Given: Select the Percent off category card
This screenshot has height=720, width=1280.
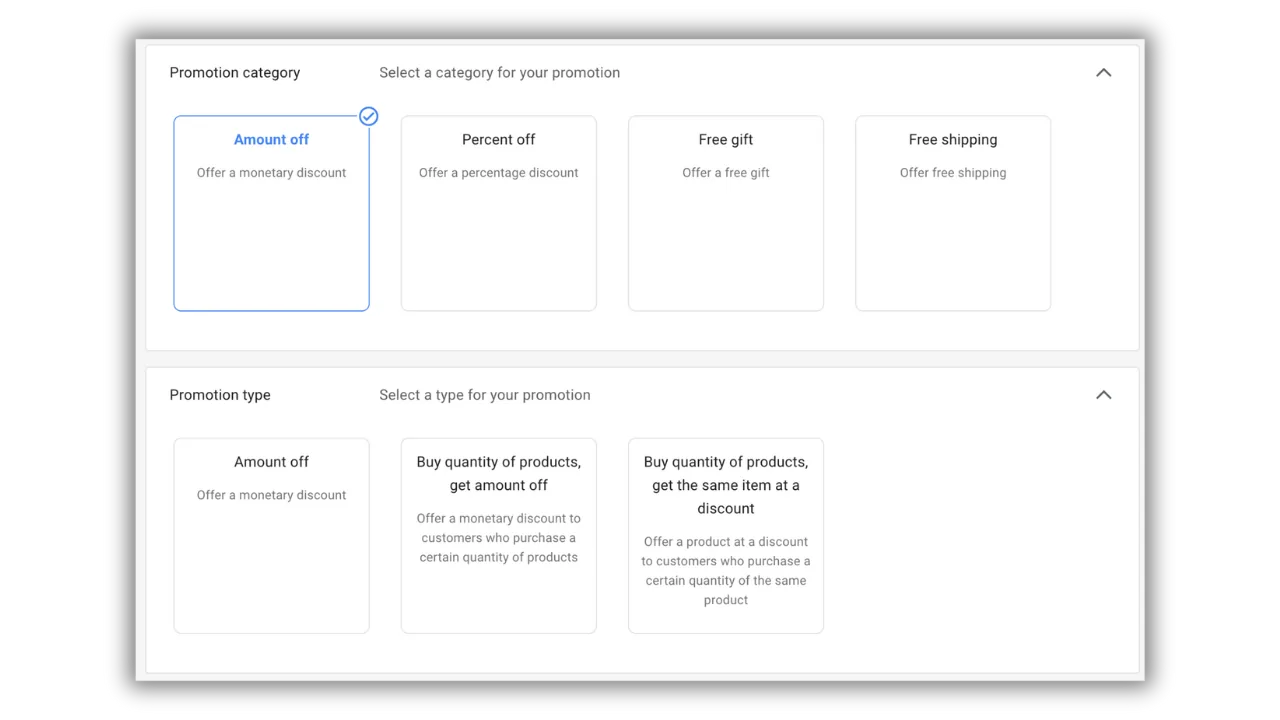Looking at the screenshot, I should pyautogui.click(x=499, y=213).
